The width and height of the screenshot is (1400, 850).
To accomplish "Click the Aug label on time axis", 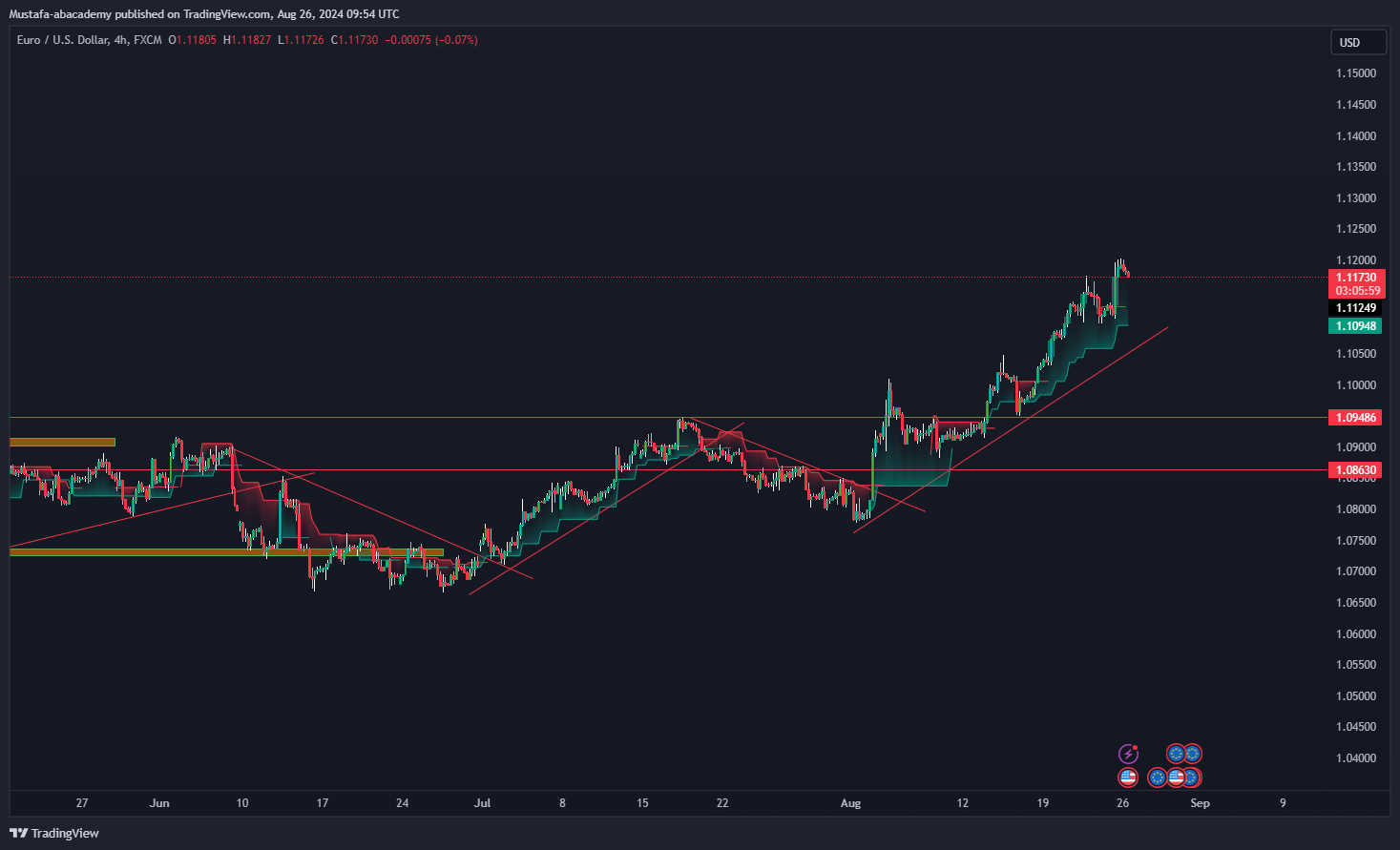I will (x=850, y=803).
